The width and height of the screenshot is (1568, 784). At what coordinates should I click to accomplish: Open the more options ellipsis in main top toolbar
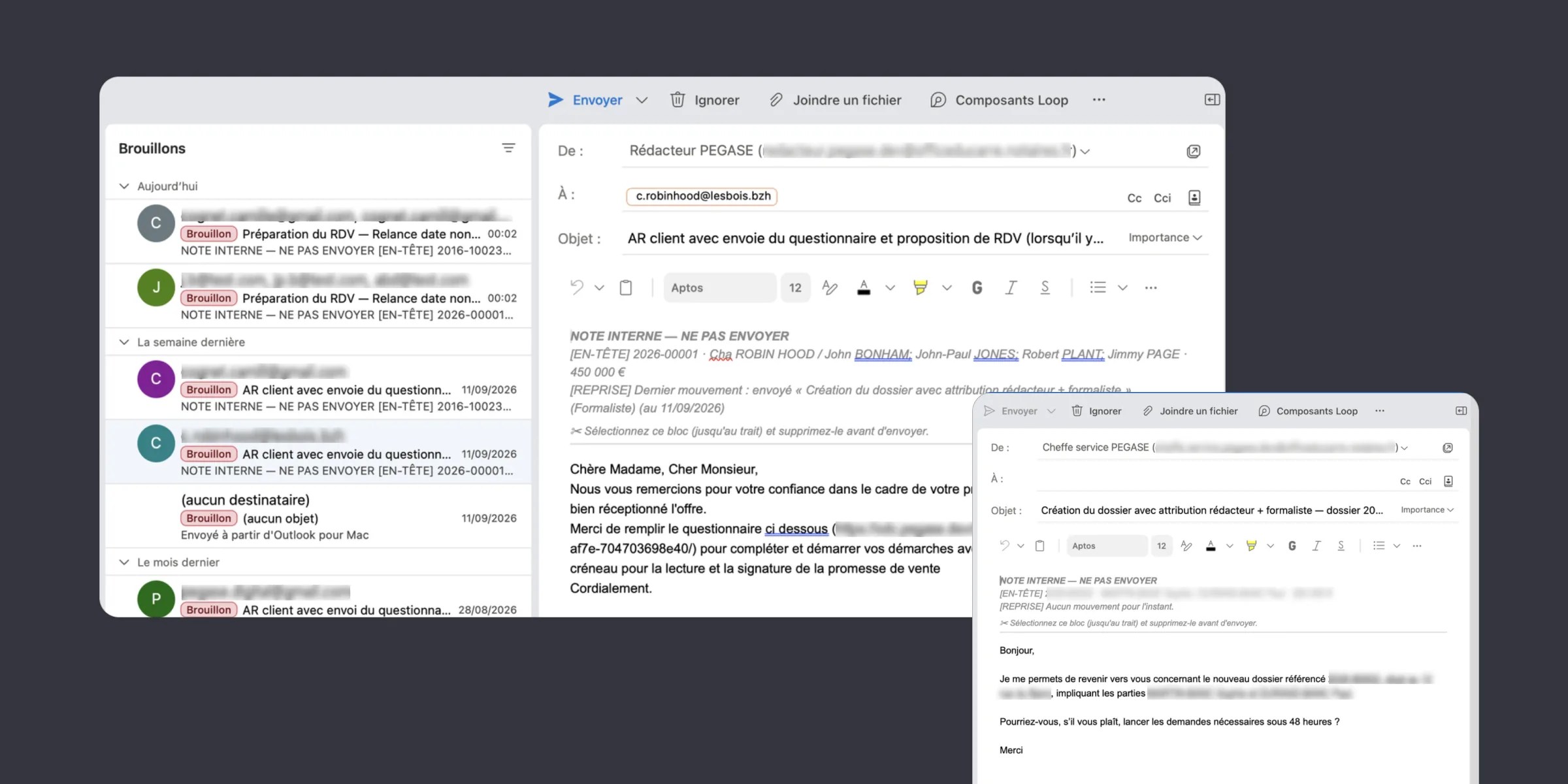point(1099,100)
